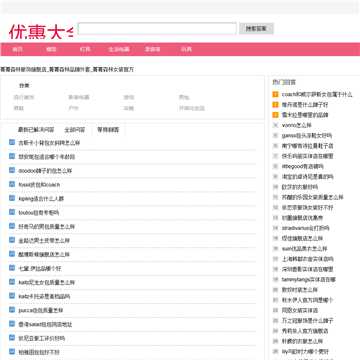Open hot answer tammytangs实体店在哪
360x360 pixels.
coord(309,279)
